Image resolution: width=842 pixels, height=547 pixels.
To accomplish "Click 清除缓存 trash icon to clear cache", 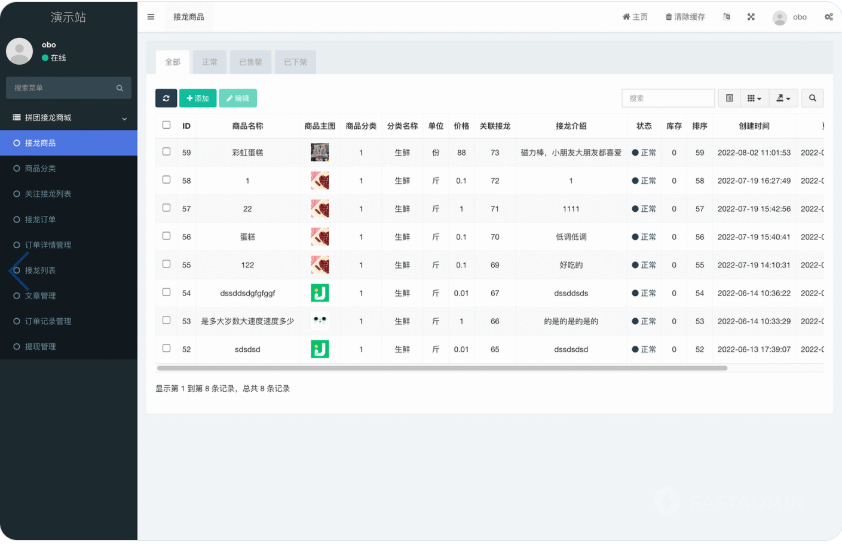I will click(x=685, y=17).
